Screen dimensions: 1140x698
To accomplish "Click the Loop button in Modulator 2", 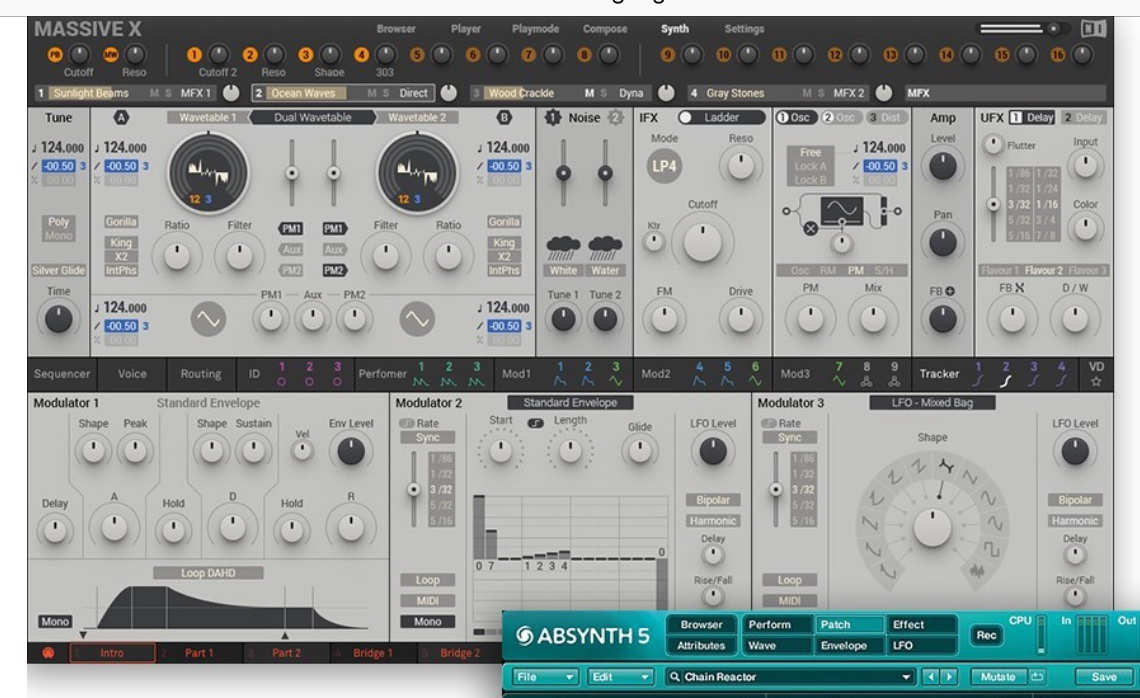I will point(428,580).
